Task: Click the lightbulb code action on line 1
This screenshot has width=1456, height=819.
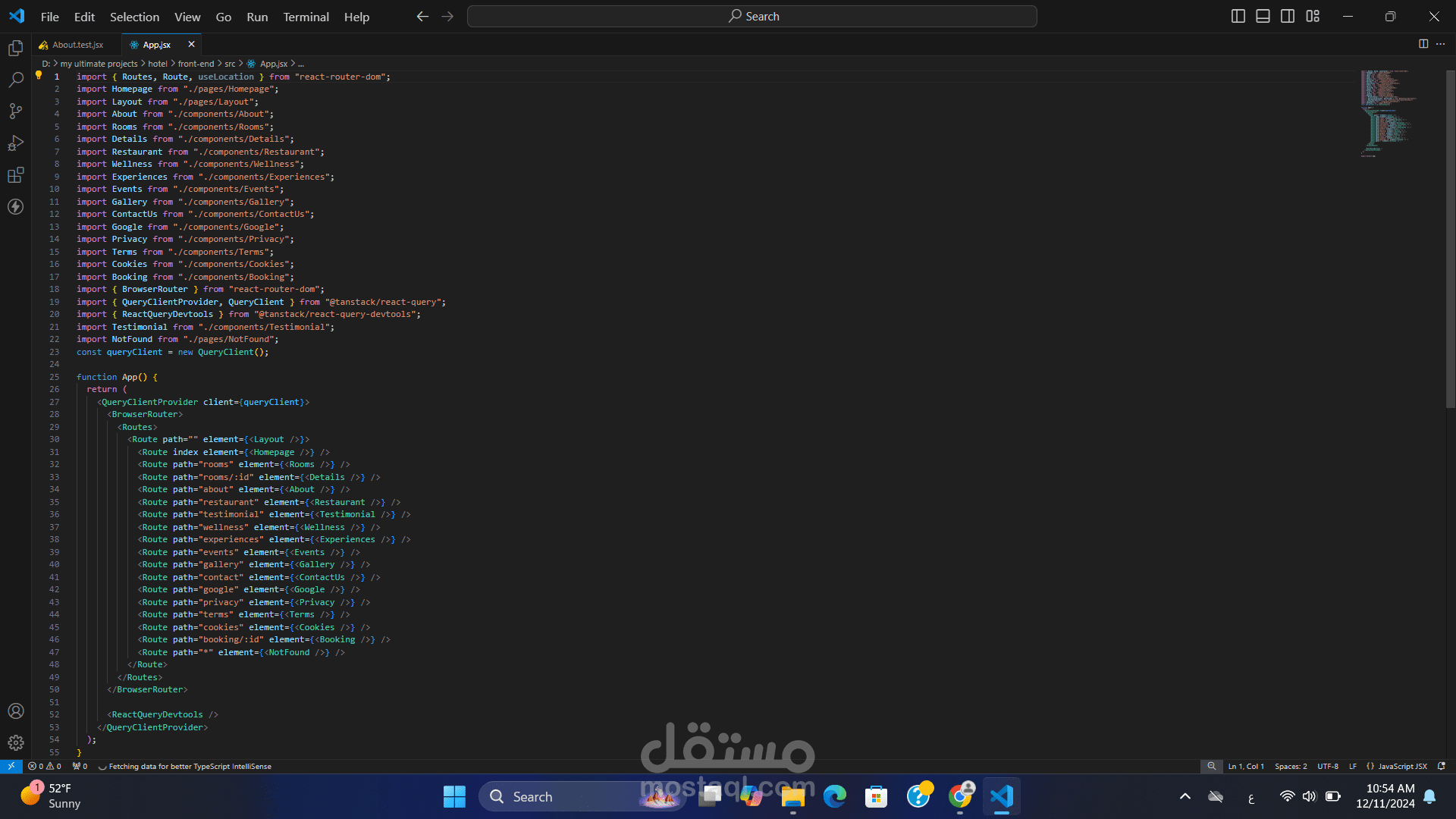Action: coord(39,75)
